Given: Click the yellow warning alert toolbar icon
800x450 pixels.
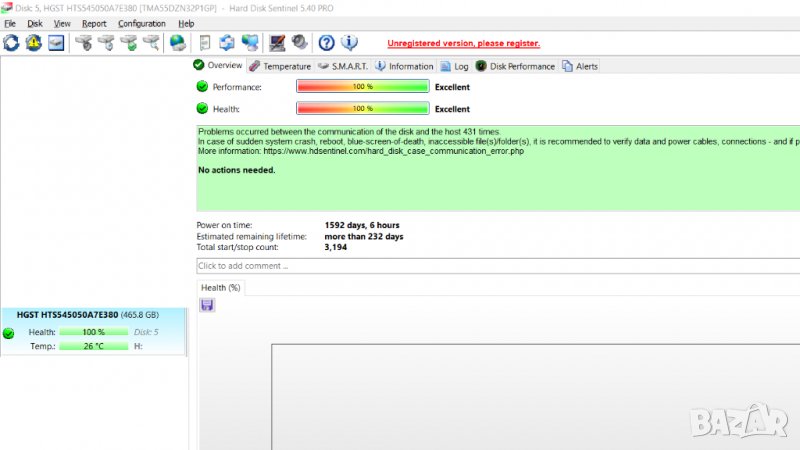Looking at the screenshot, I should click(33, 43).
